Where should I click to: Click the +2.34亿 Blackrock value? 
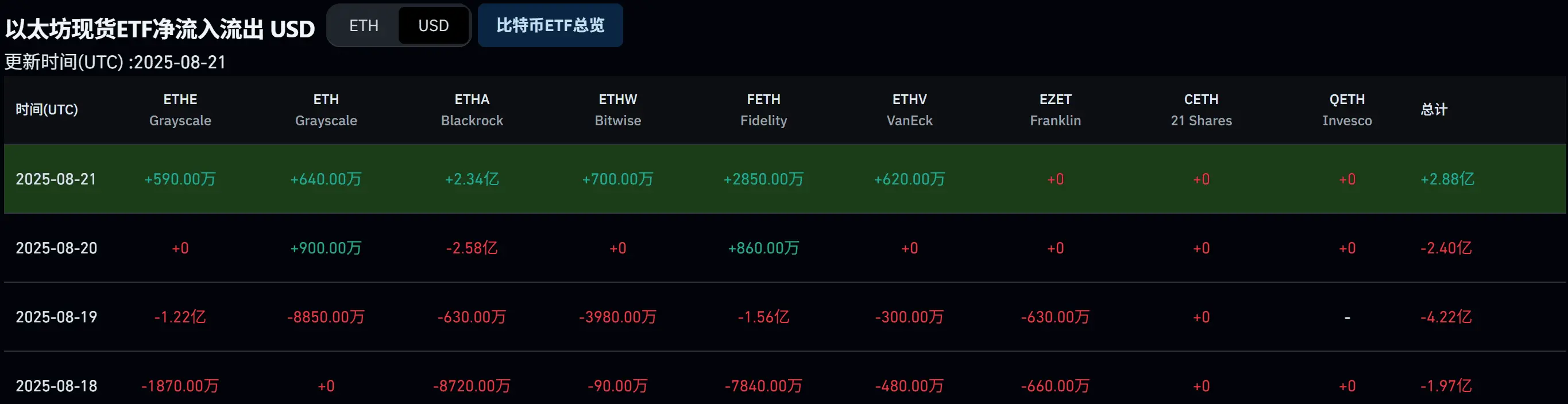coord(472,179)
